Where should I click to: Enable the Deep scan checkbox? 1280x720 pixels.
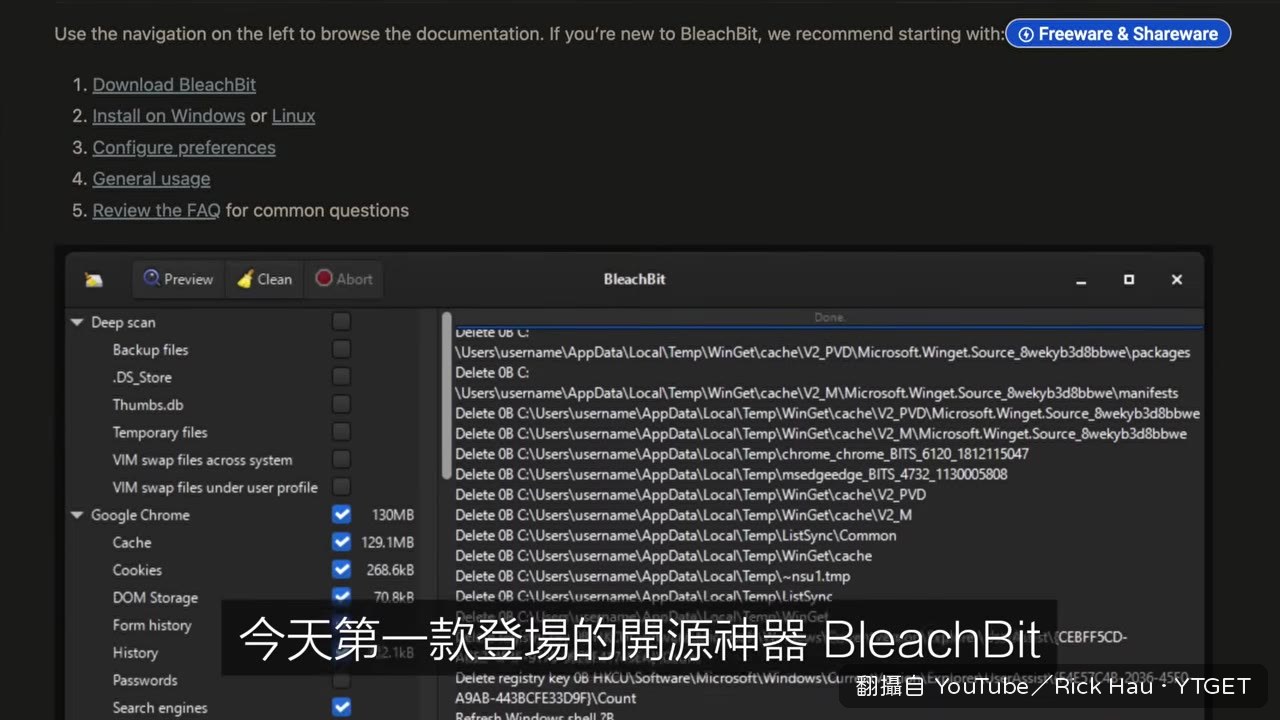(x=342, y=322)
